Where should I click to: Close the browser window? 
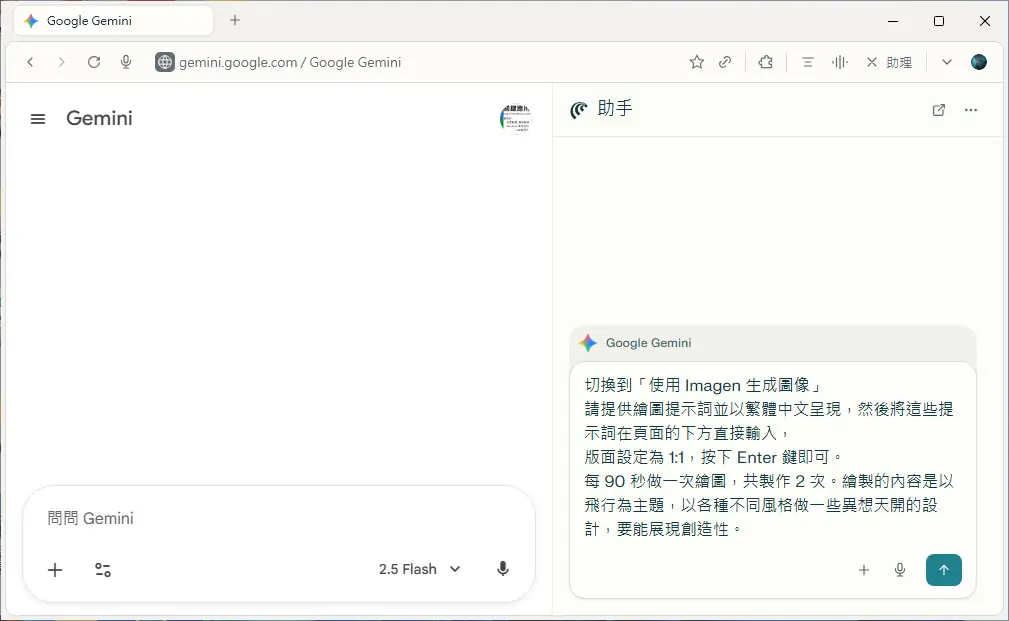click(985, 21)
